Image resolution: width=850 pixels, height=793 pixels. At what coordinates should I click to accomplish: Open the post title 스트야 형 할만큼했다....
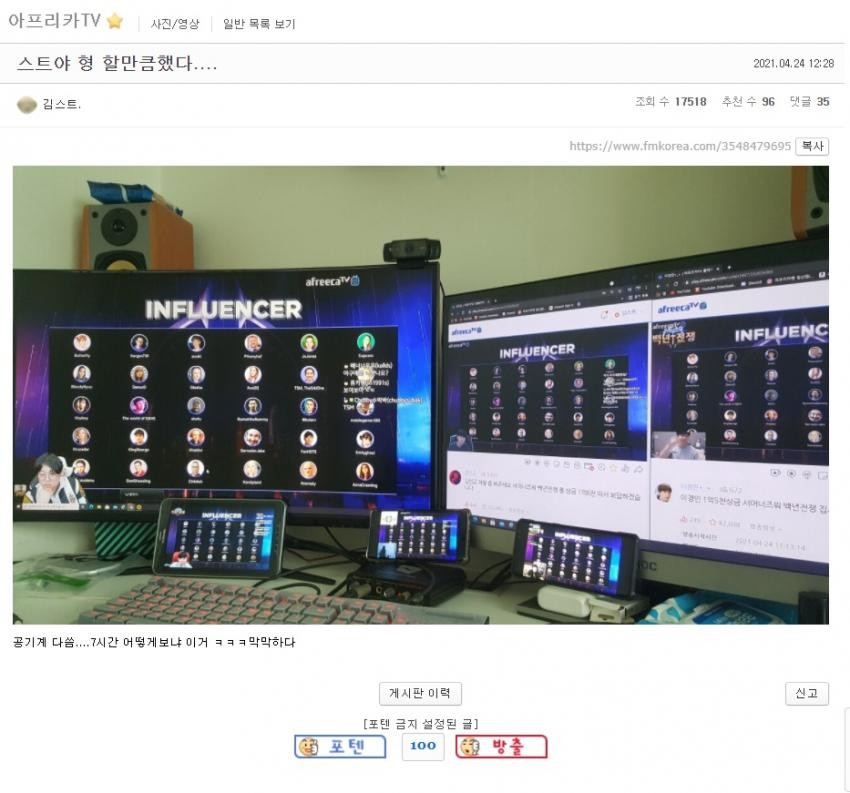[x=117, y=63]
